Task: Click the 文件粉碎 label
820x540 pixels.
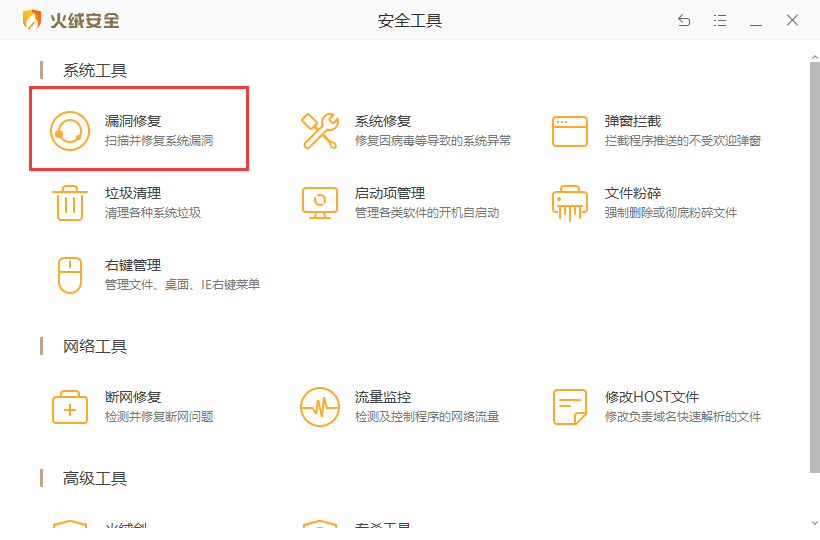Action: point(633,193)
